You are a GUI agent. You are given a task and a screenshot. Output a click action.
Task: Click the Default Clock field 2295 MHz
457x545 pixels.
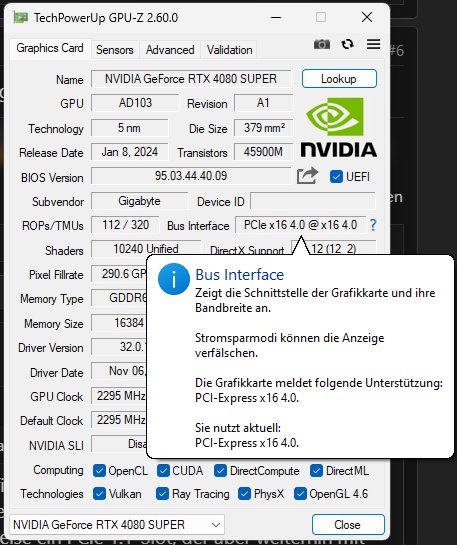click(x=119, y=420)
